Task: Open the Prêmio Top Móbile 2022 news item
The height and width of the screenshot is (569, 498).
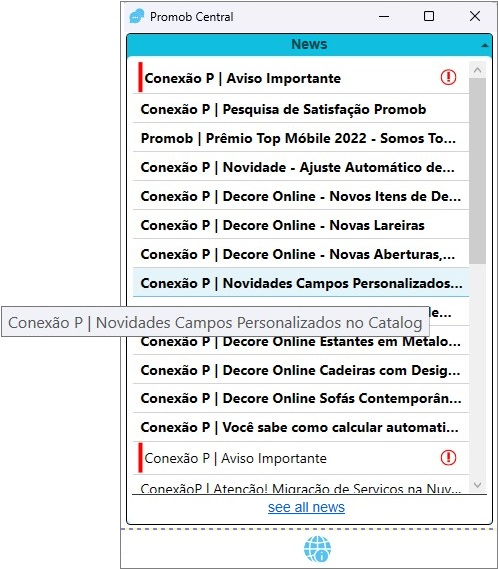Action: pos(301,138)
